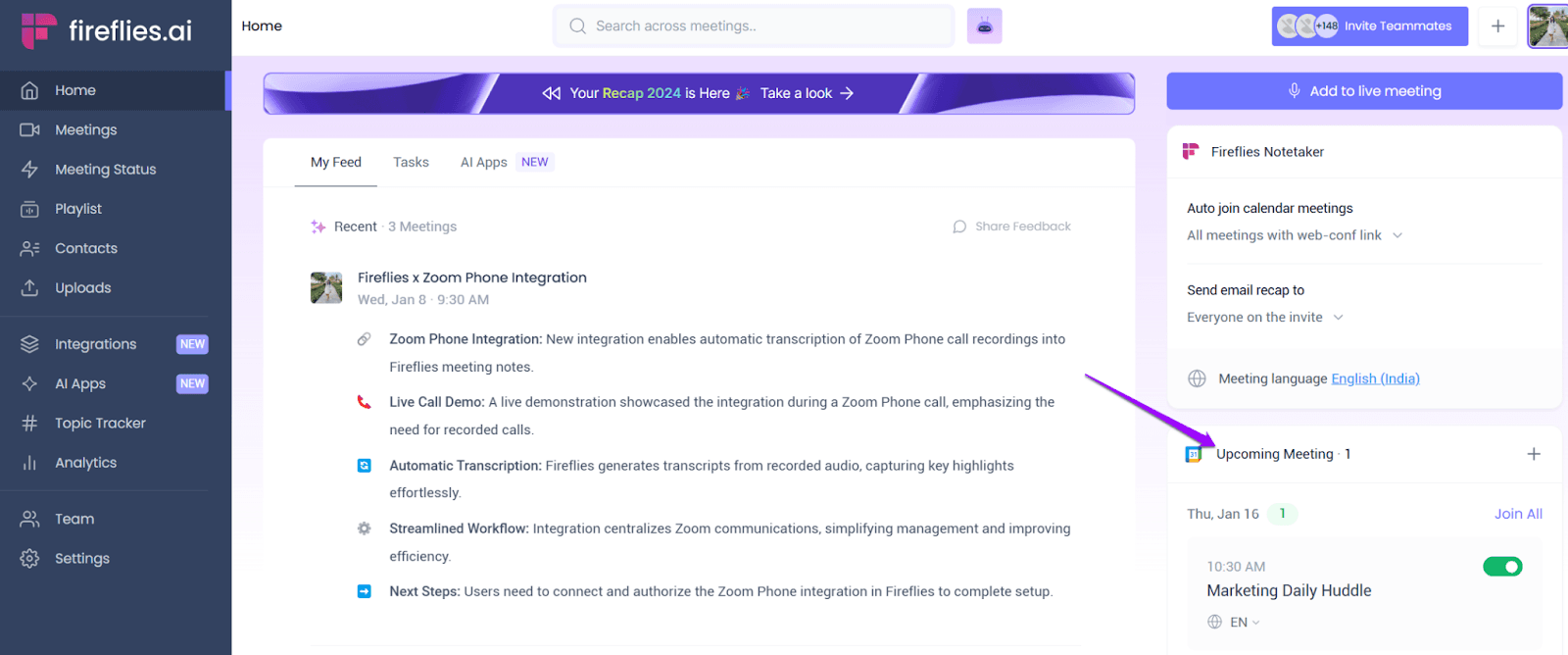Open Topic Tracker in the sidebar
Screen dimensions: 1568x655
pyautogui.click(x=114, y=423)
